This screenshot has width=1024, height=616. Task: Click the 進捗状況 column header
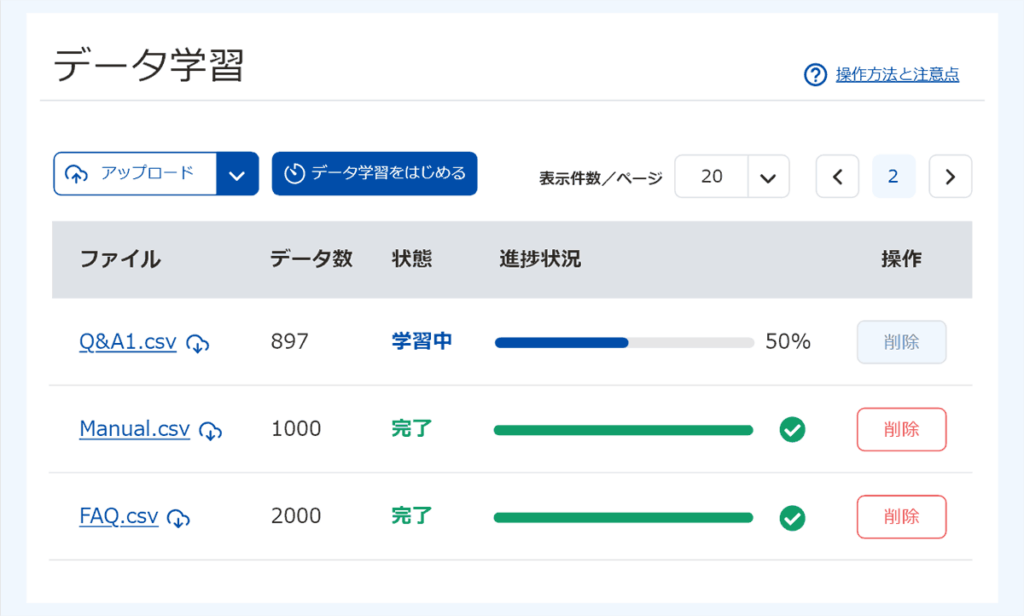tap(540, 259)
